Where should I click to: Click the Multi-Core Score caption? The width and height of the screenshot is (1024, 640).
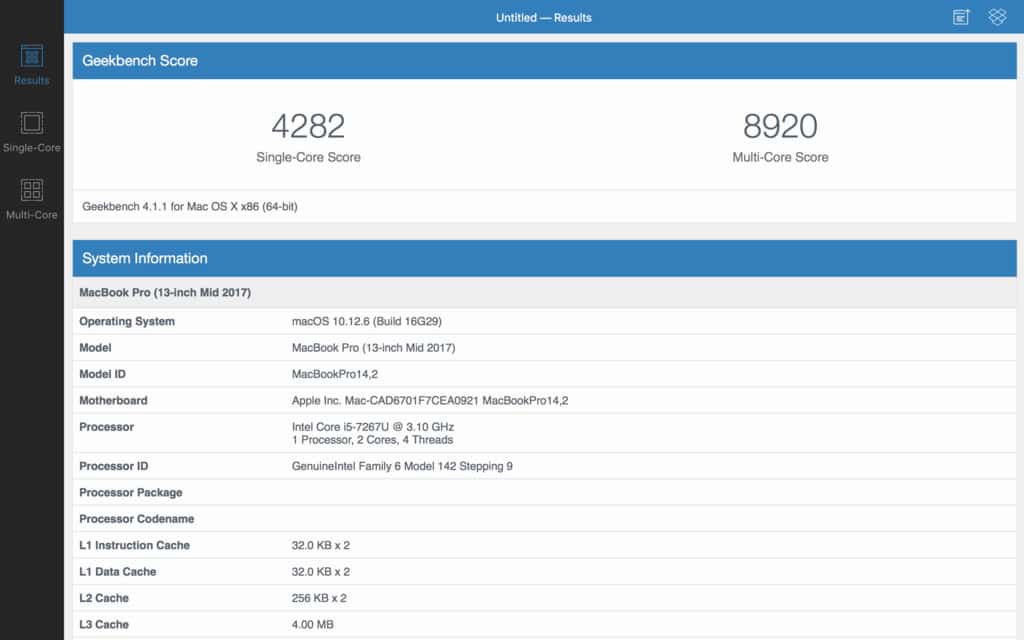click(780, 157)
